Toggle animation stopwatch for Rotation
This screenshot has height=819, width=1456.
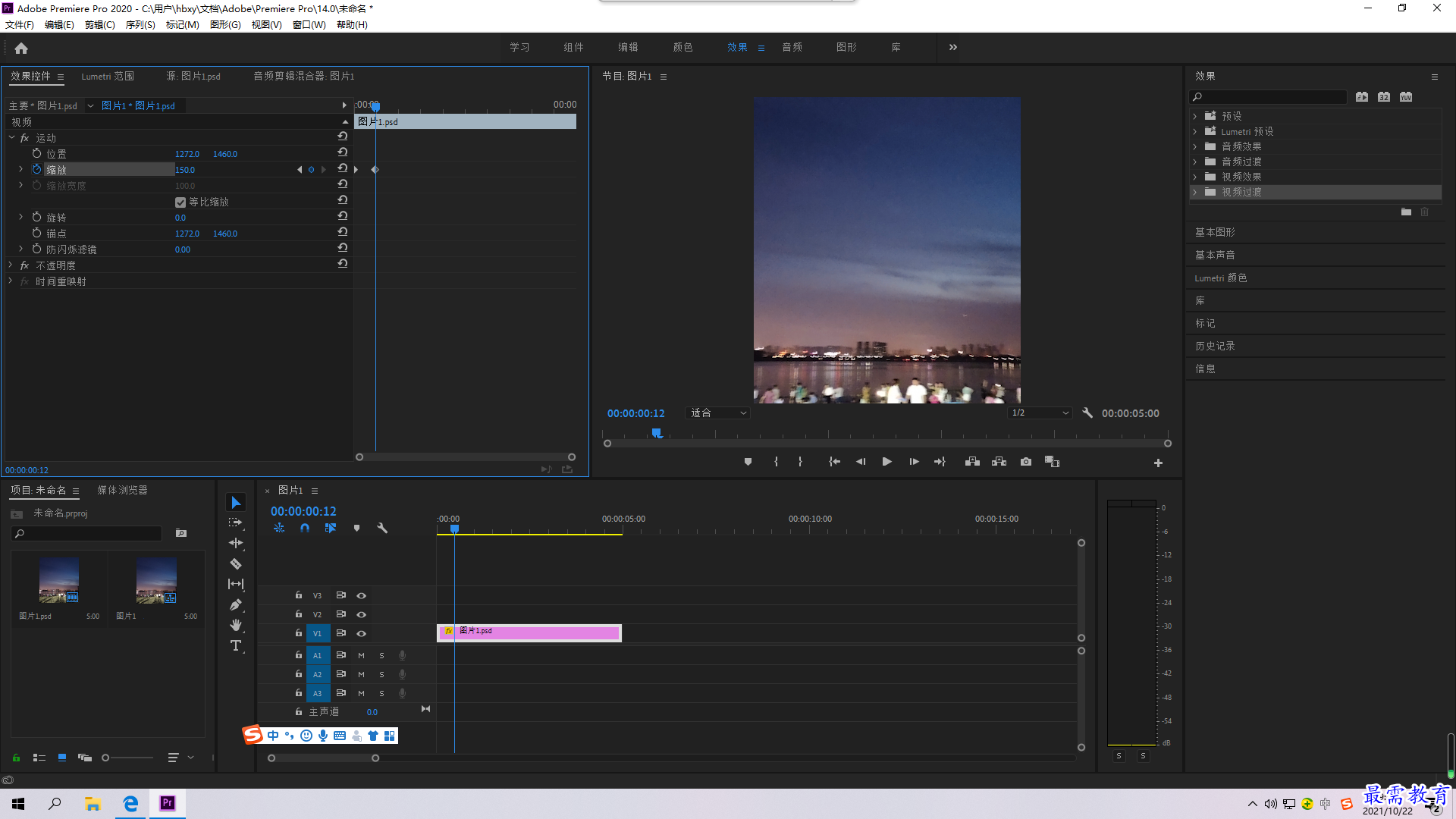point(36,217)
